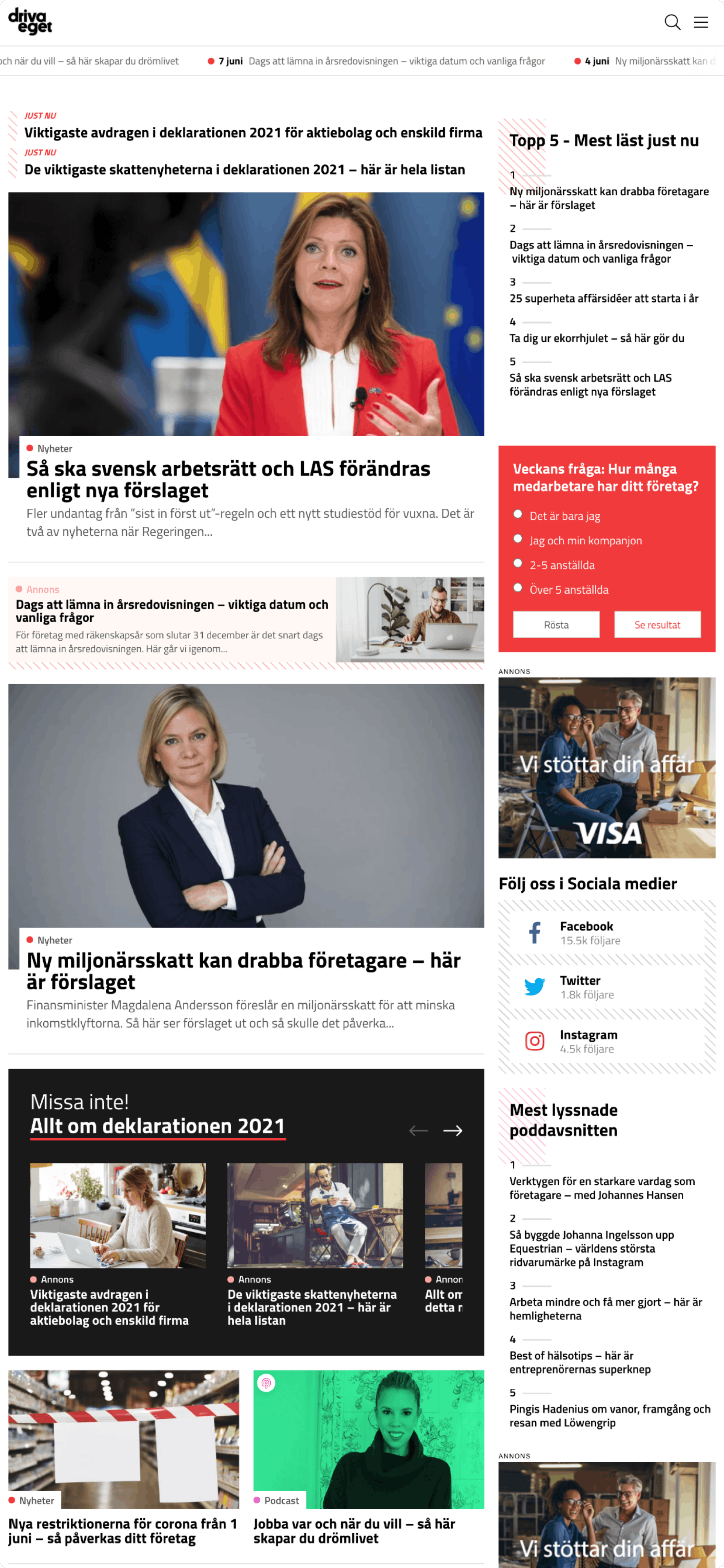724x1568 pixels.
Task: Open the Facebook icon link
Action: coord(535,932)
